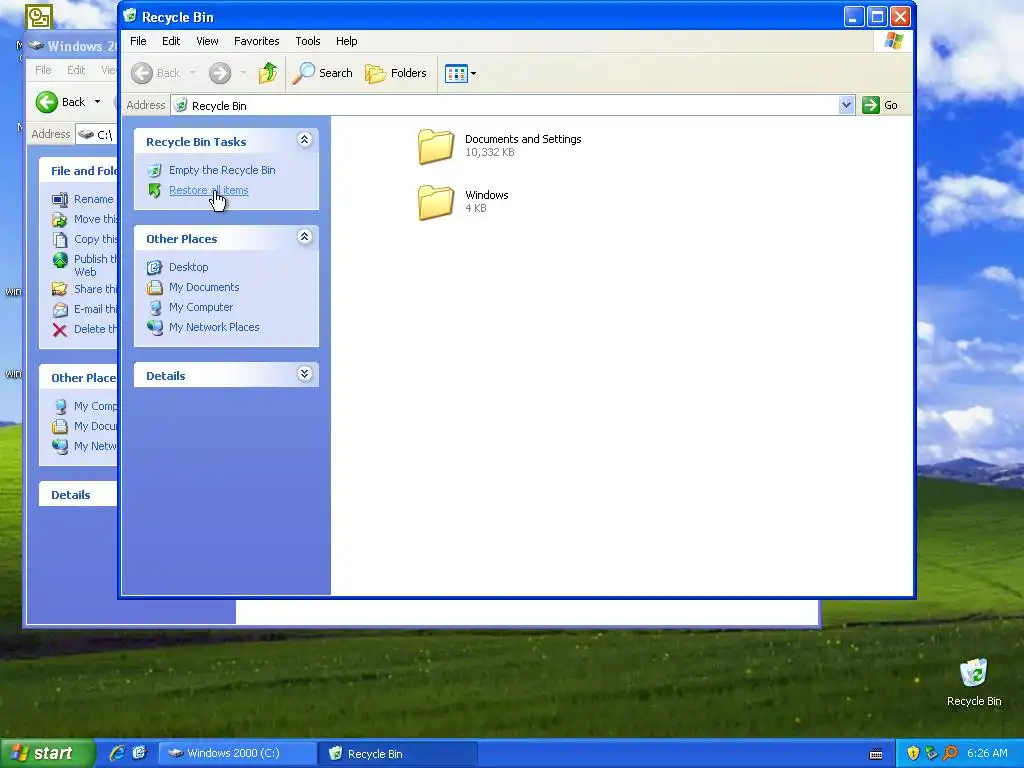The image size is (1024, 768).
Task: Expand the Address bar dropdown
Action: pos(846,105)
